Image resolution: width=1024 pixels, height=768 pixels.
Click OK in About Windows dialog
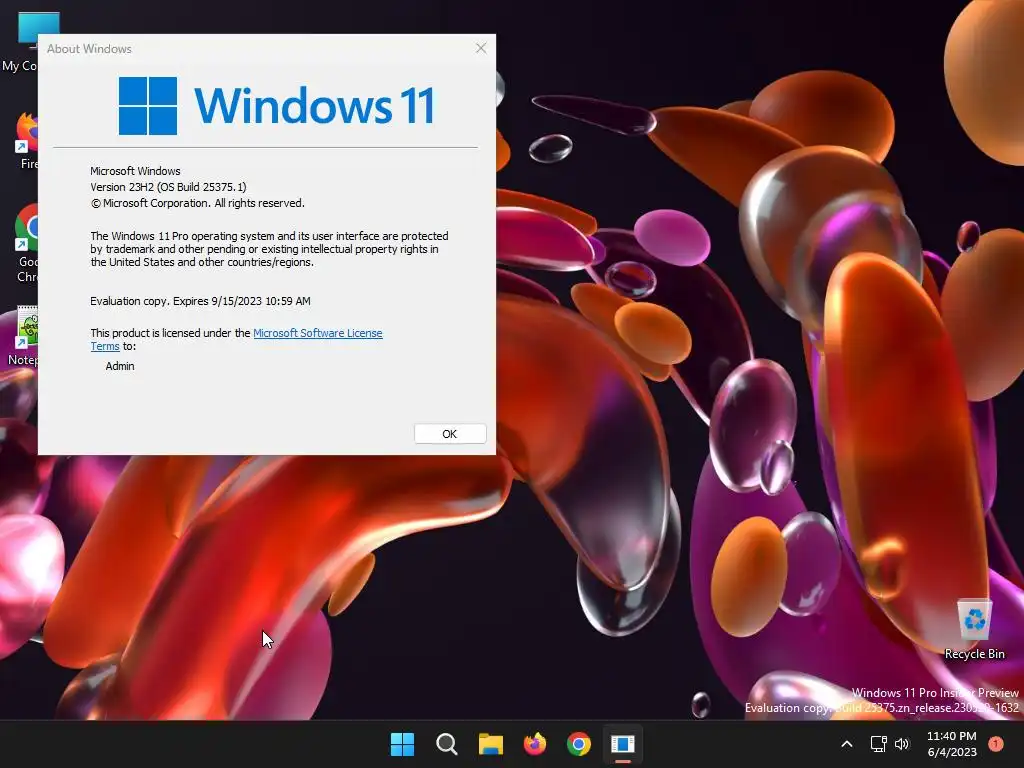click(x=450, y=434)
